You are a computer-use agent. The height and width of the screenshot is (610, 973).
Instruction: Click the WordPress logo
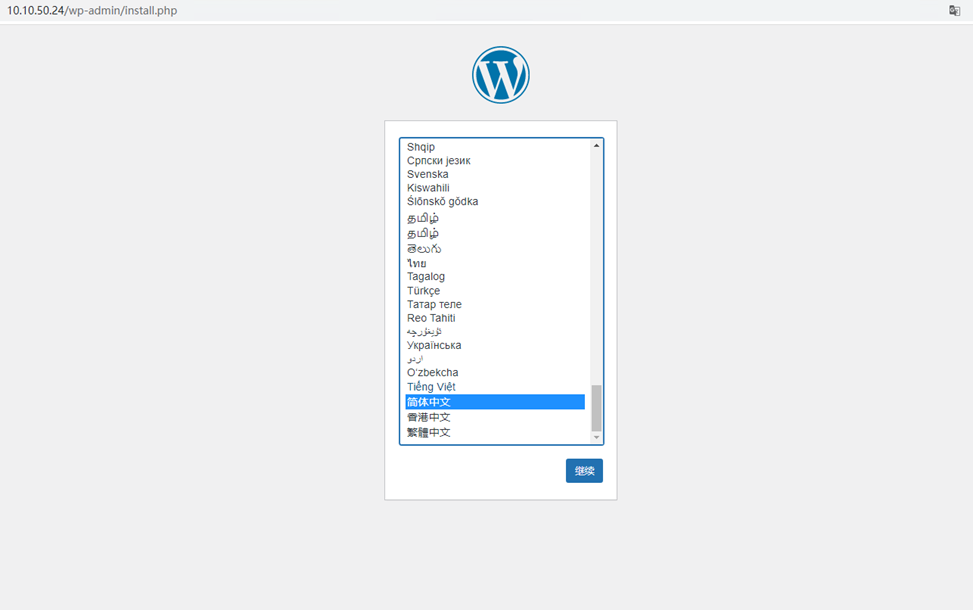(x=500, y=74)
